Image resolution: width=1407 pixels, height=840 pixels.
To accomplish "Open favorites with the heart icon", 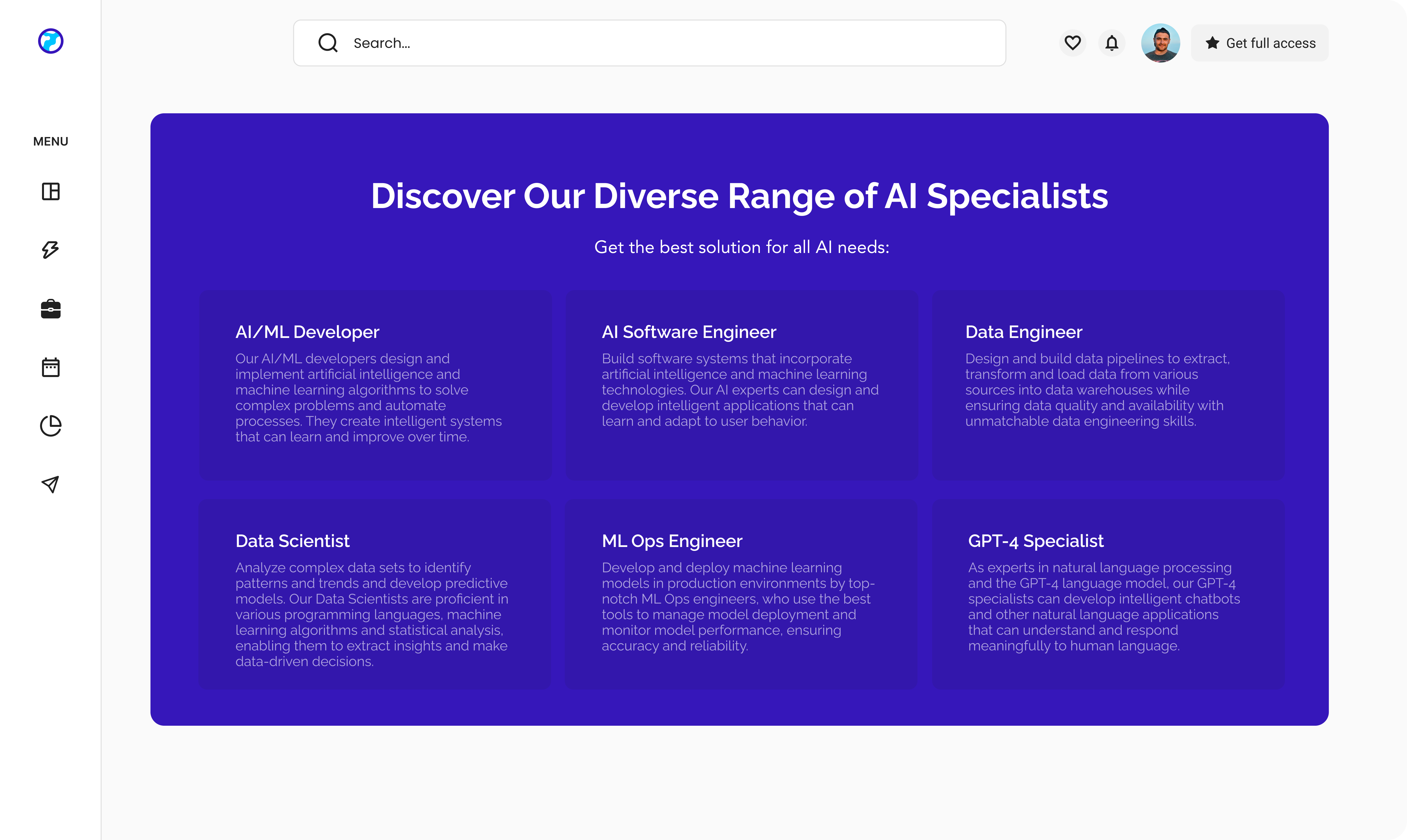I will 1072,43.
